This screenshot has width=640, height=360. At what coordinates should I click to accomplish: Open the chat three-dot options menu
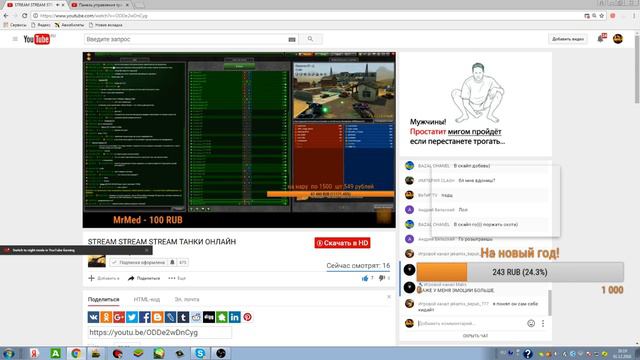[x=543, y=323]
